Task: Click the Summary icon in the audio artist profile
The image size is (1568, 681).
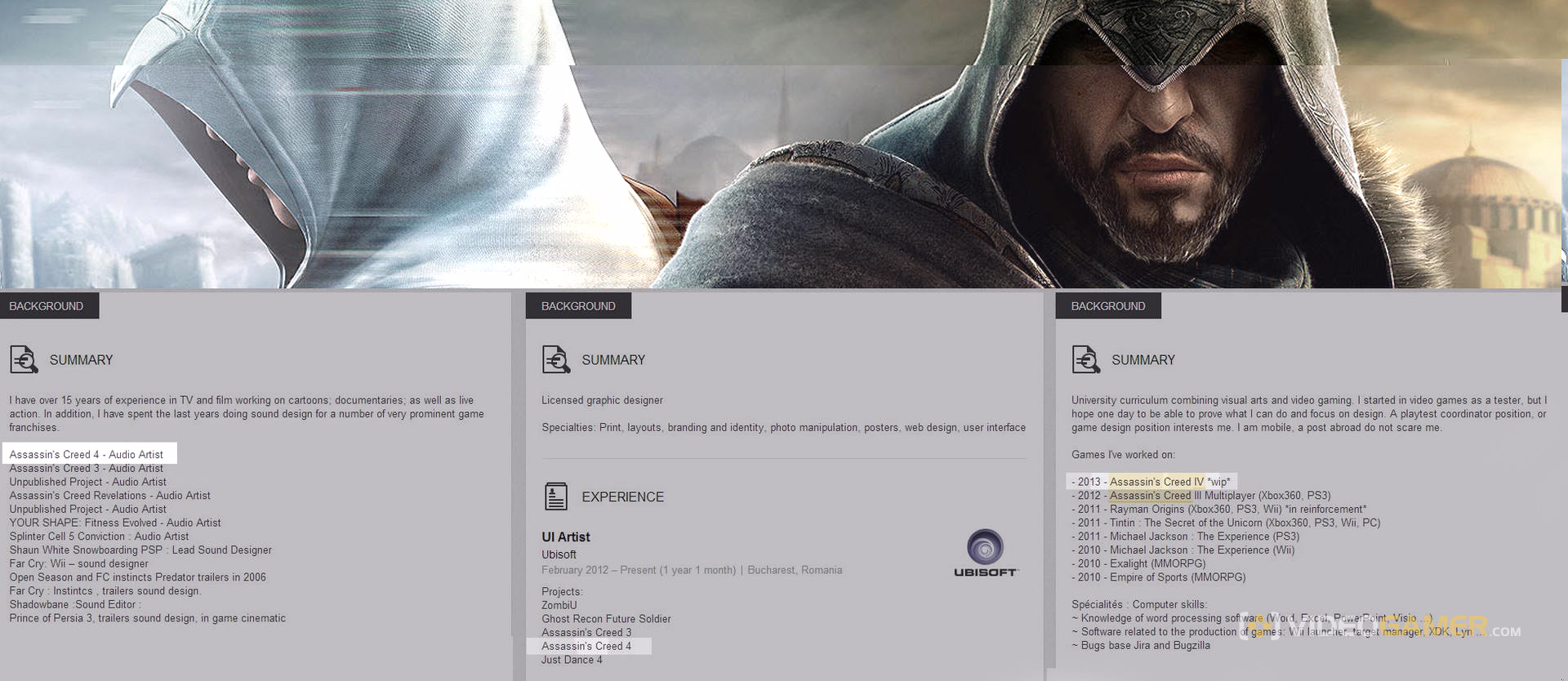Action: click(24, 359)
